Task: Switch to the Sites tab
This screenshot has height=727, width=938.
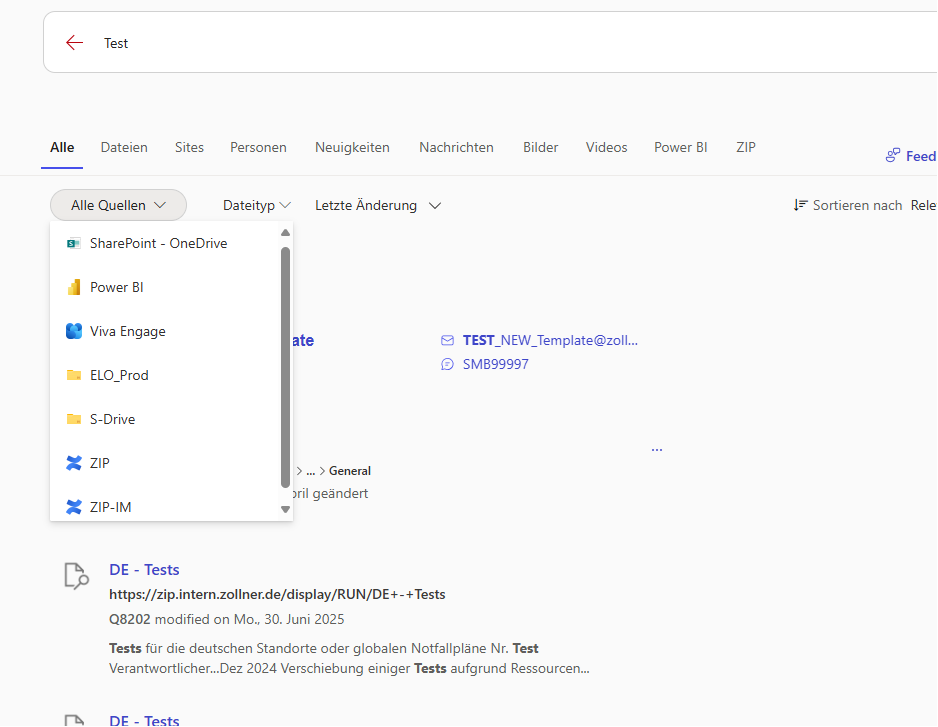Action: pyautogui.click(x=189, y=147)
